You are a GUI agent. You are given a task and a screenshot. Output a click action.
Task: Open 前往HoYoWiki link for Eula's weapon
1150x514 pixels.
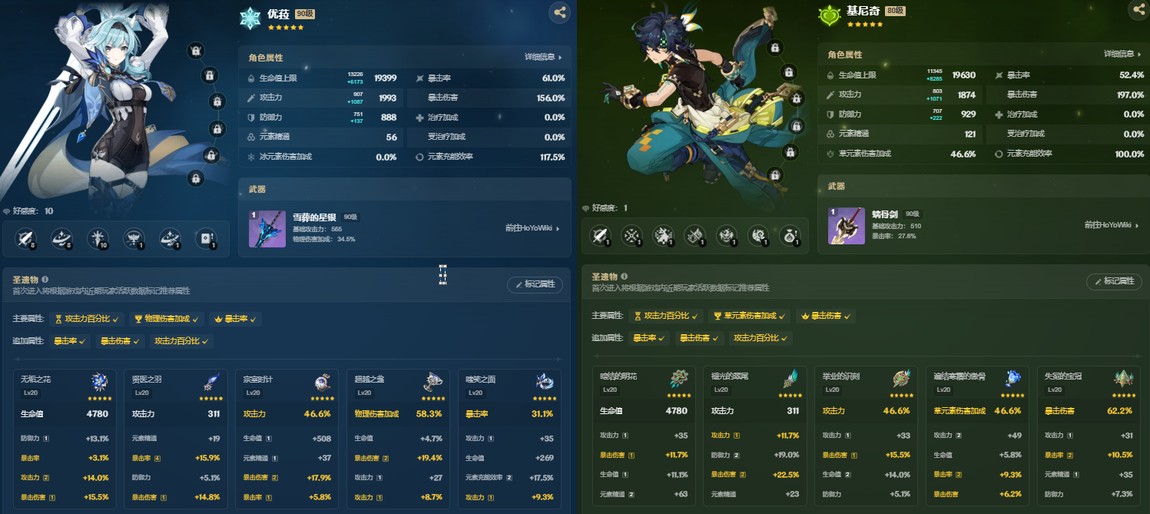(x=532, y=228)
